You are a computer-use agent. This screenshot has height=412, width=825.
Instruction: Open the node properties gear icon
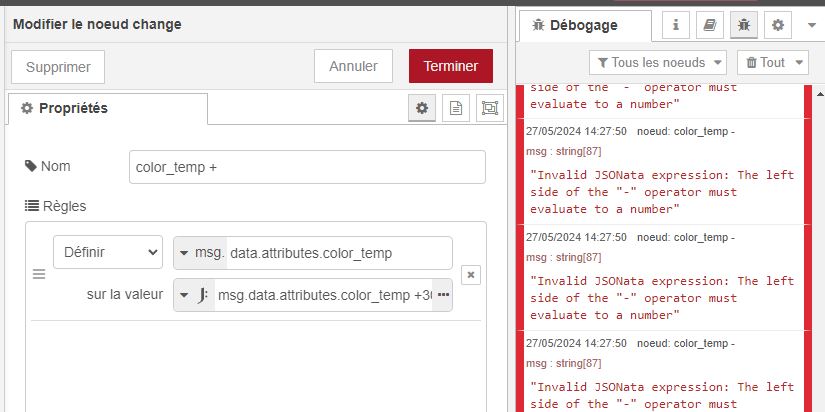click(x=422, y=108)
